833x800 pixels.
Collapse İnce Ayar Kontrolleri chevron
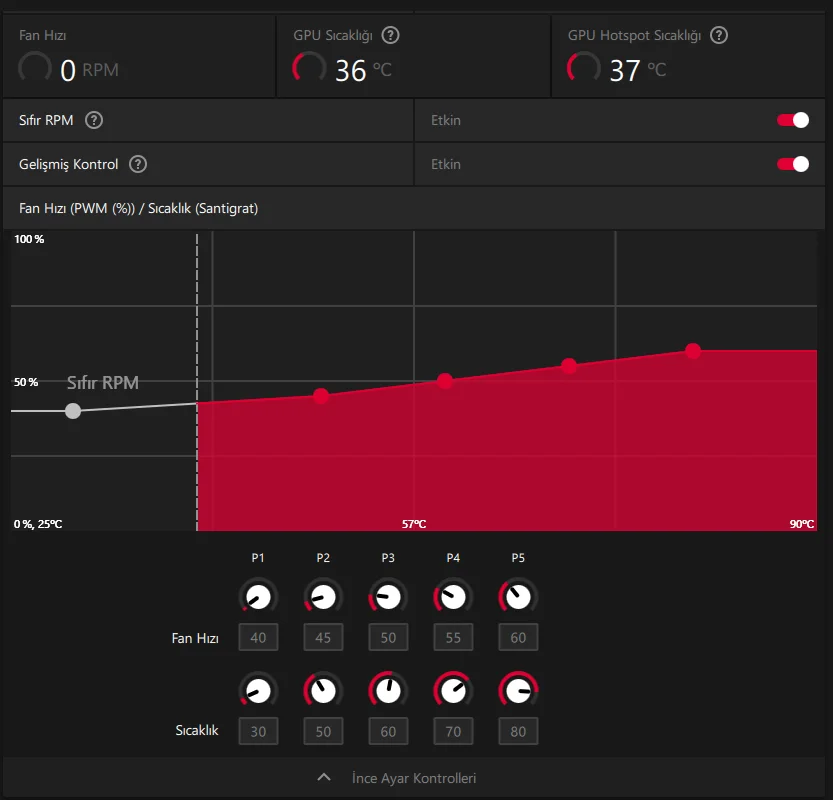(x=324, y=778)
